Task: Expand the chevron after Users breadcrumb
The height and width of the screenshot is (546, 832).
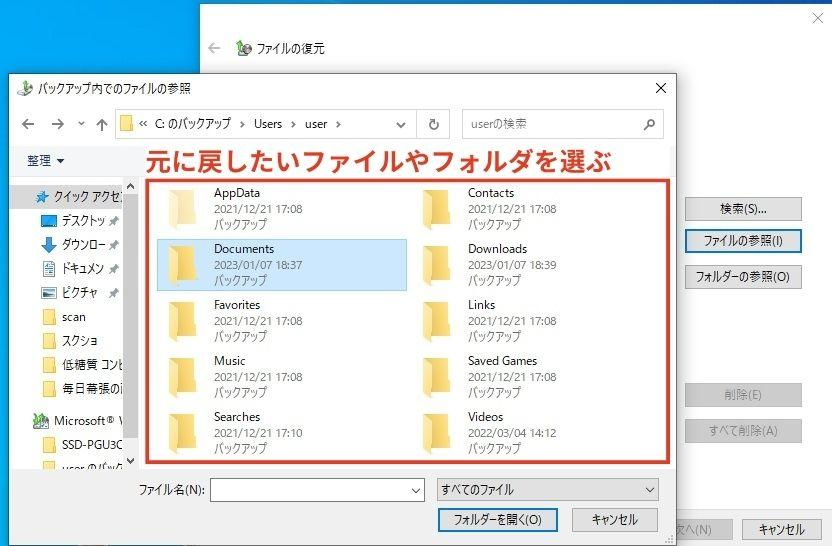Action: pyautogui.click(x=293, y=125)
